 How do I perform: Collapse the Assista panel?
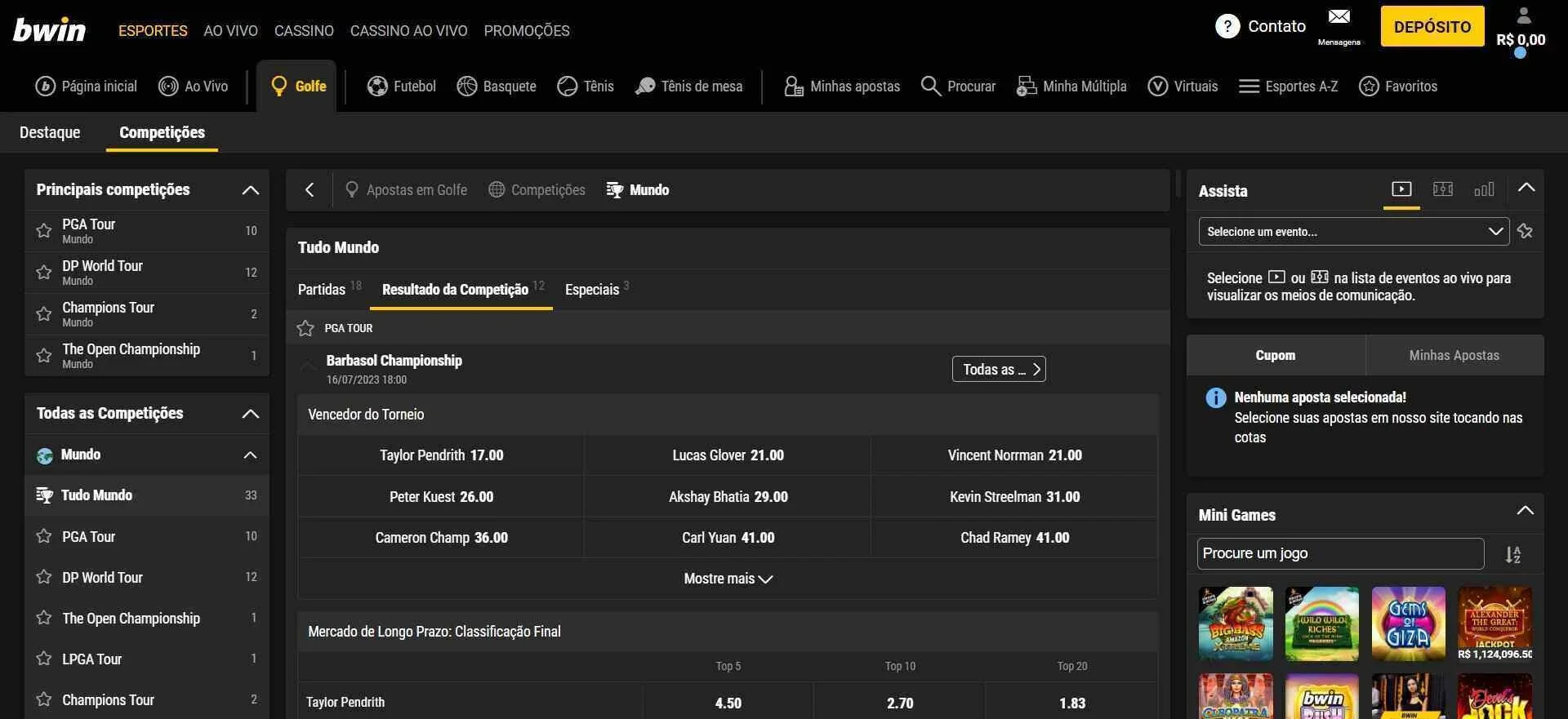click(1526, 188)
